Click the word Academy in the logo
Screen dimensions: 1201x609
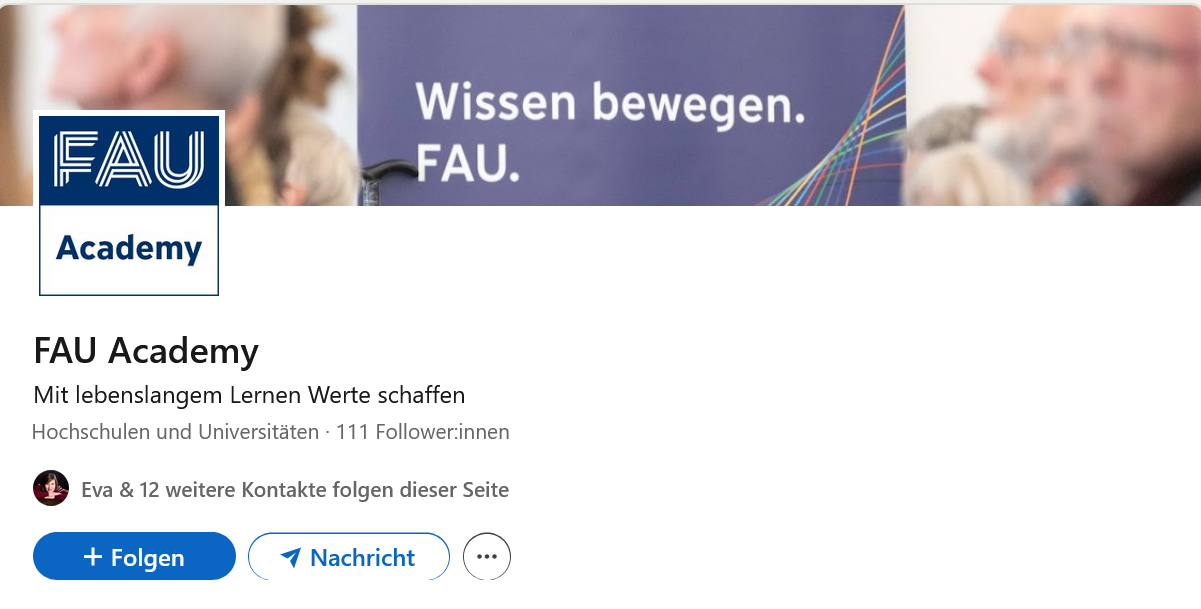[129, 248]
